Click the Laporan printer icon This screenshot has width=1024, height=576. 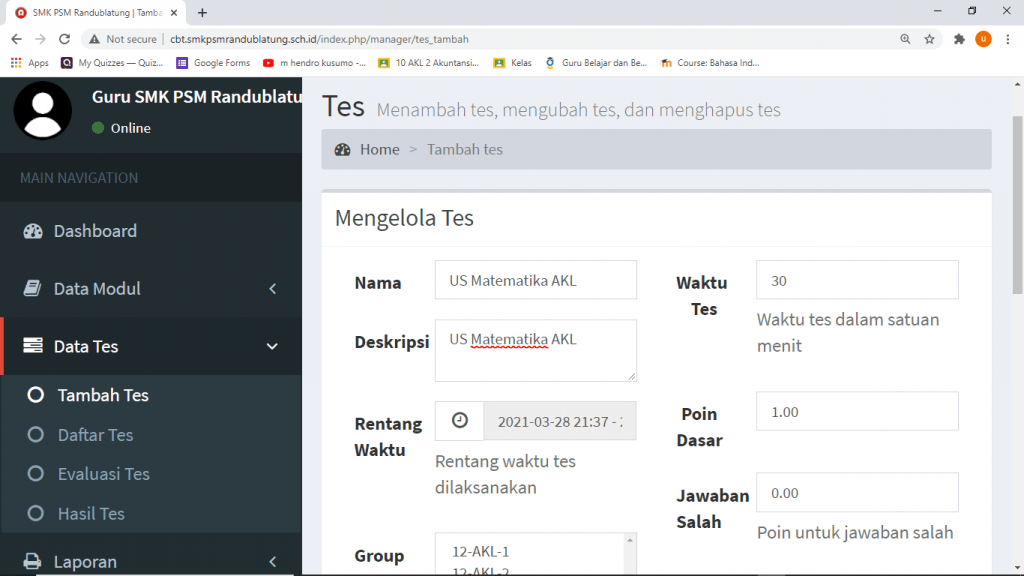(32, 562)
